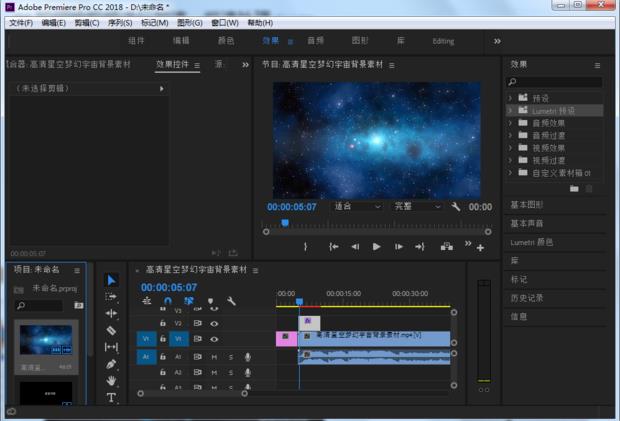Click the timeline wrench settings icon
This screenshot has height=421, width=620.
pyautogui.click(x=231, y=301)
